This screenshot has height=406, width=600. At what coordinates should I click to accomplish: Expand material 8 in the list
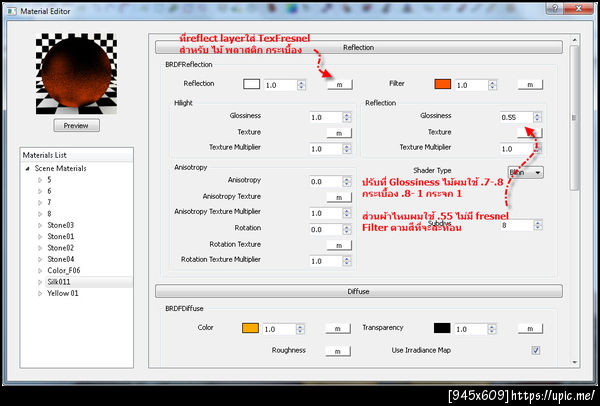40,214
